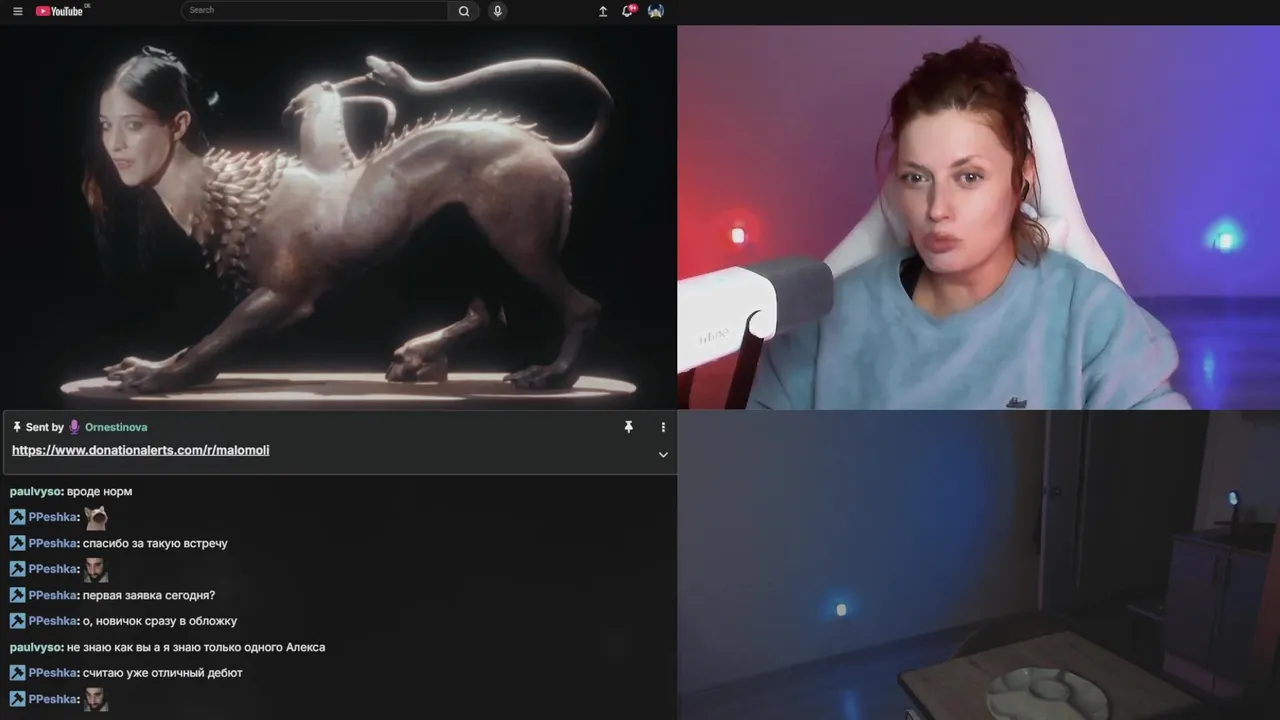Click paulvyso on the 'одного Алекса' message
Image resolution: width=1280 pixels, height=720 pixels.
pos(35,647)
